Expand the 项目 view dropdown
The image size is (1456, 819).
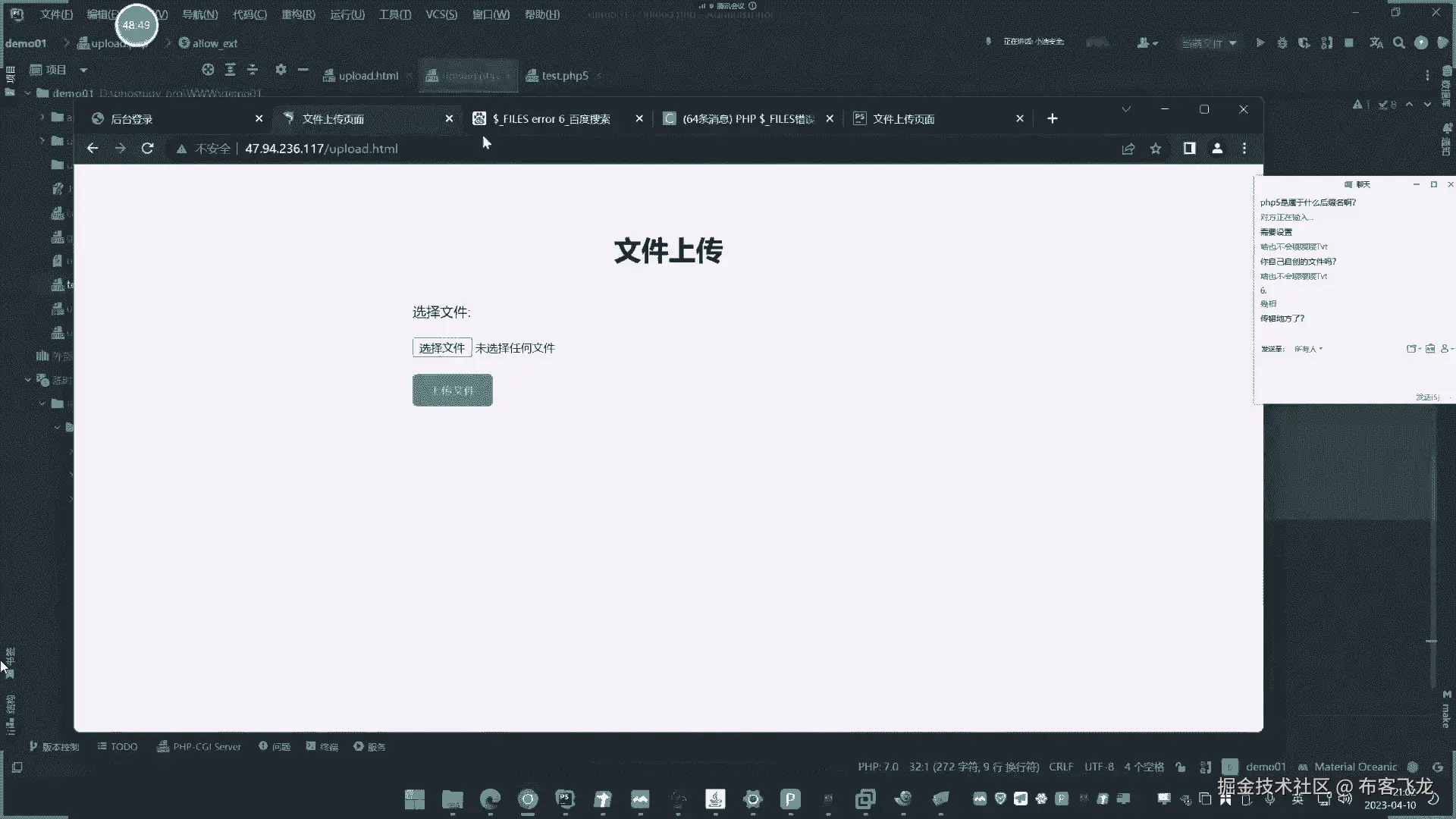click(83, 70)
